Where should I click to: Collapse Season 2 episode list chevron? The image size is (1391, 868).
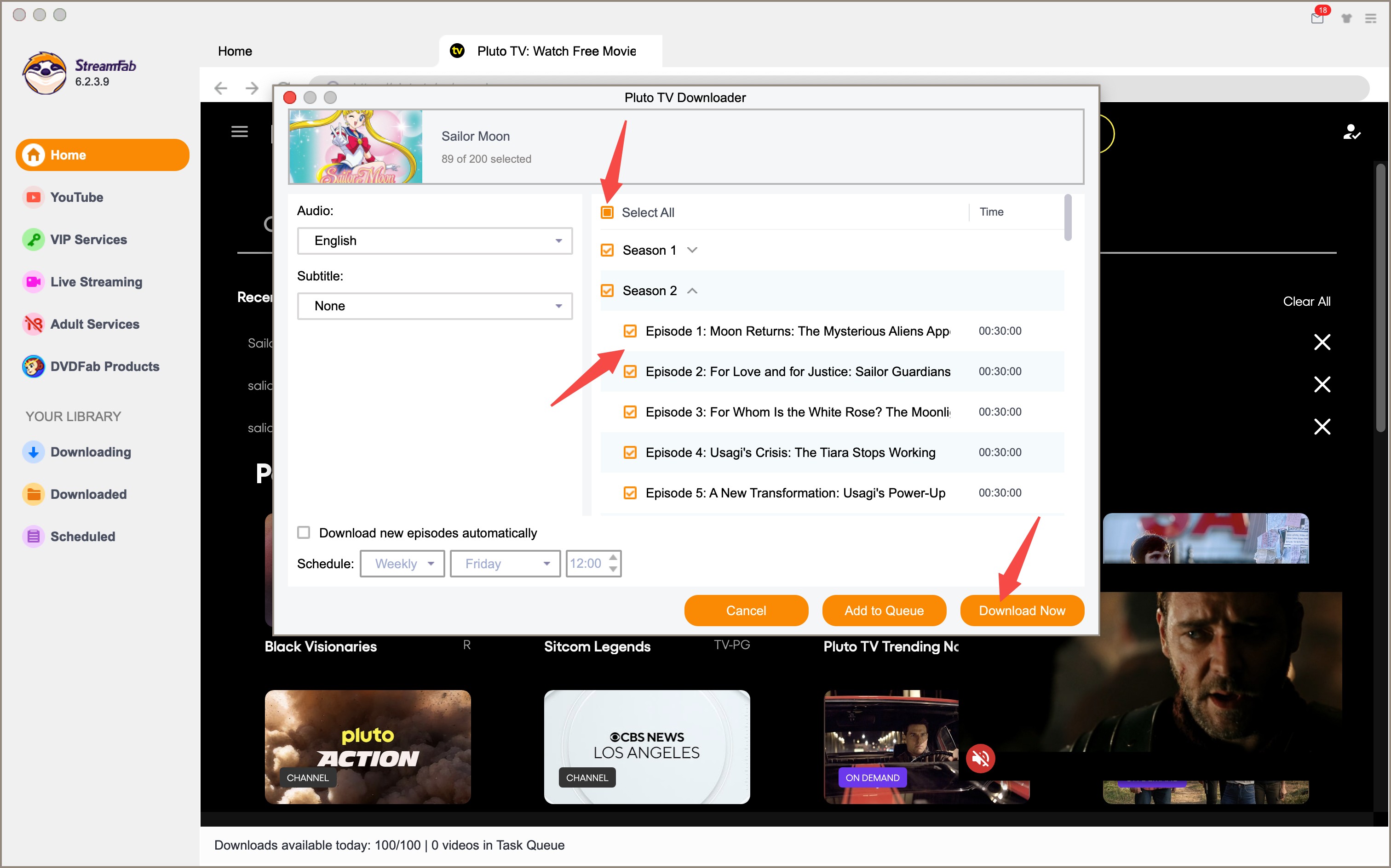[x=692, y=291]
